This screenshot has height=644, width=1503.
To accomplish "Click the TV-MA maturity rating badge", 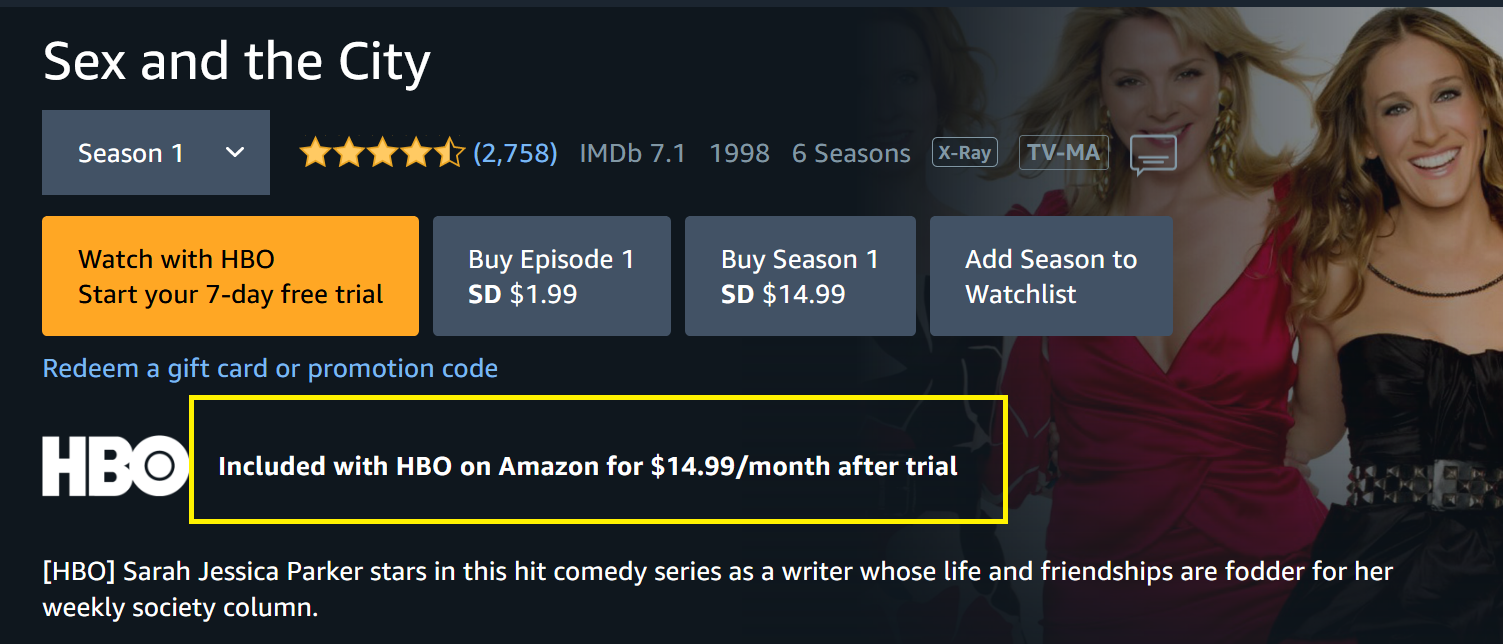I will tap(1064, 152).
